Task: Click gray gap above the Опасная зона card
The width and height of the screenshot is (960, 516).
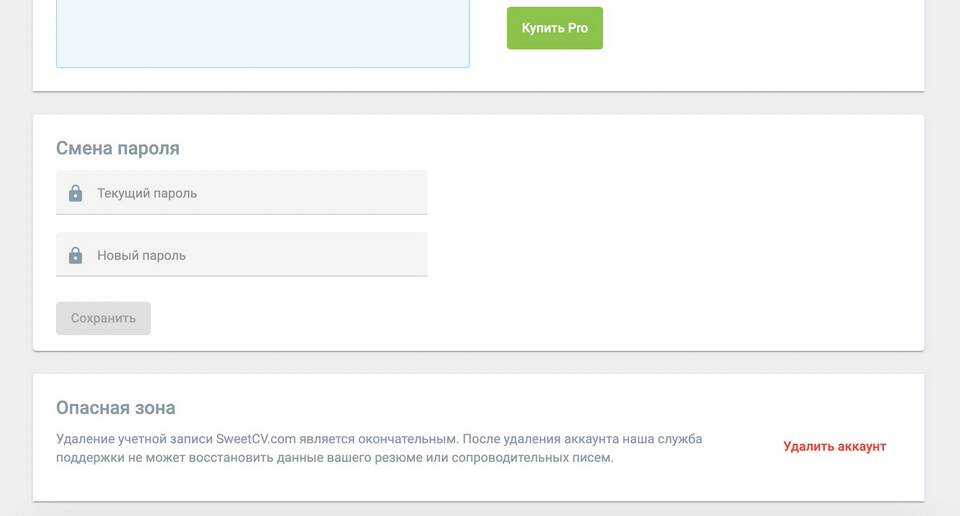Action: (478, 363)
